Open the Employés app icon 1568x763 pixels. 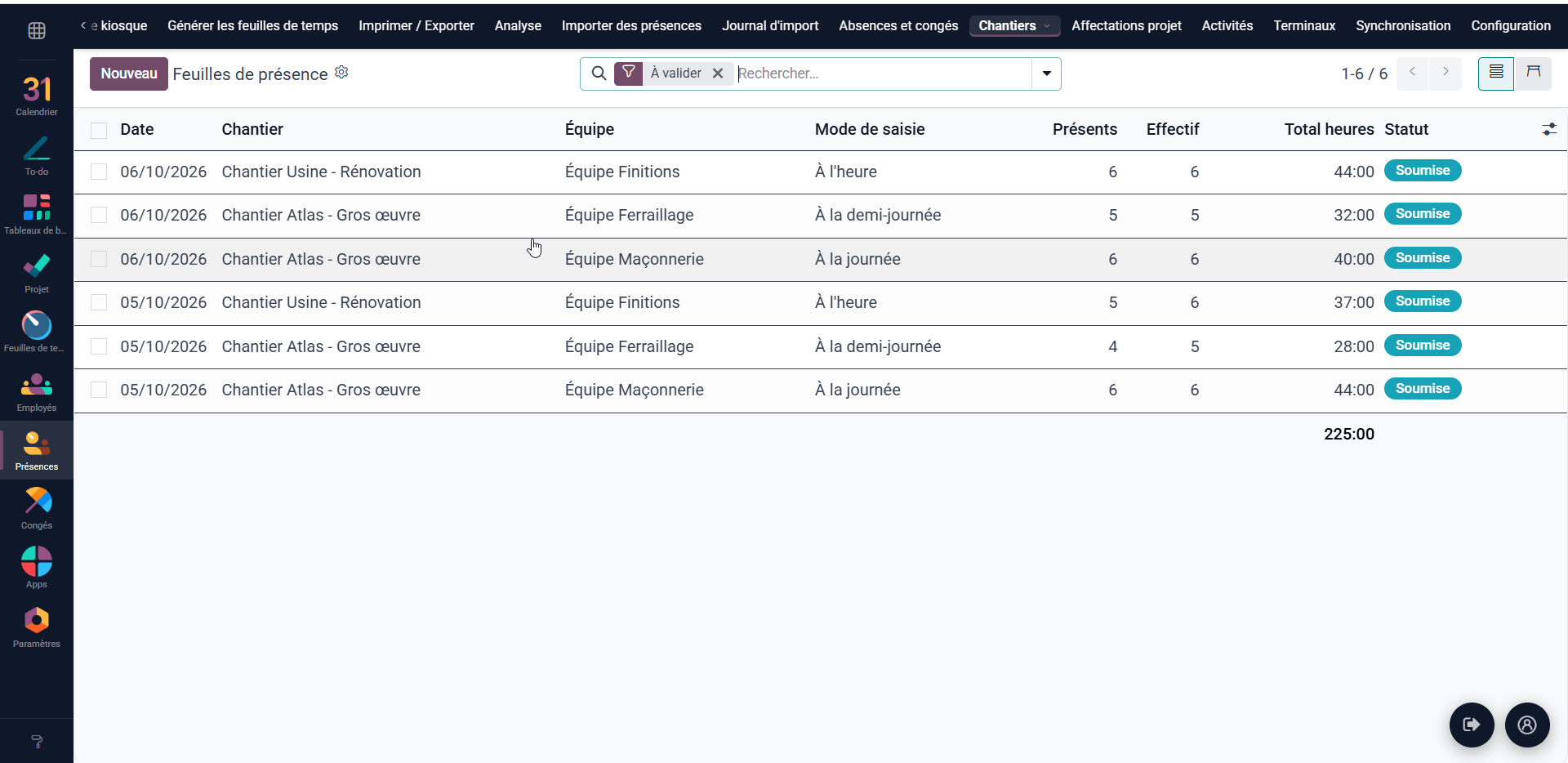tap(37, 391)
